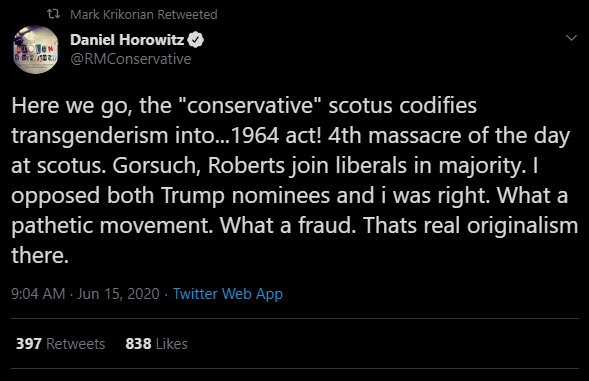Image resolution: width=589 pixels, height=381 pixels.
Task: Open the @RMConservative handle link
Action: (131, 59)
